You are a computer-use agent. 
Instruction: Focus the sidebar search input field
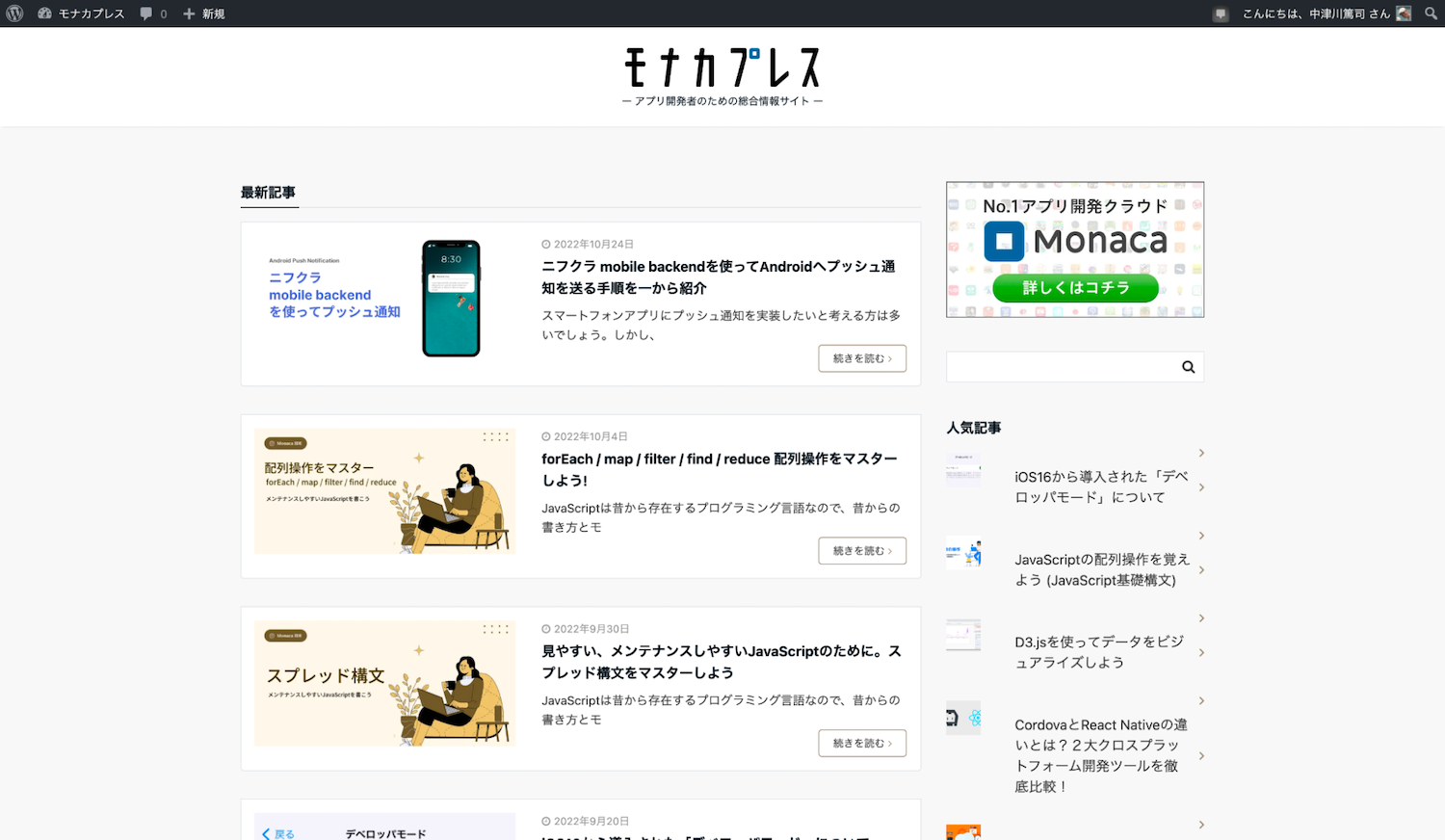point(1060,367)
